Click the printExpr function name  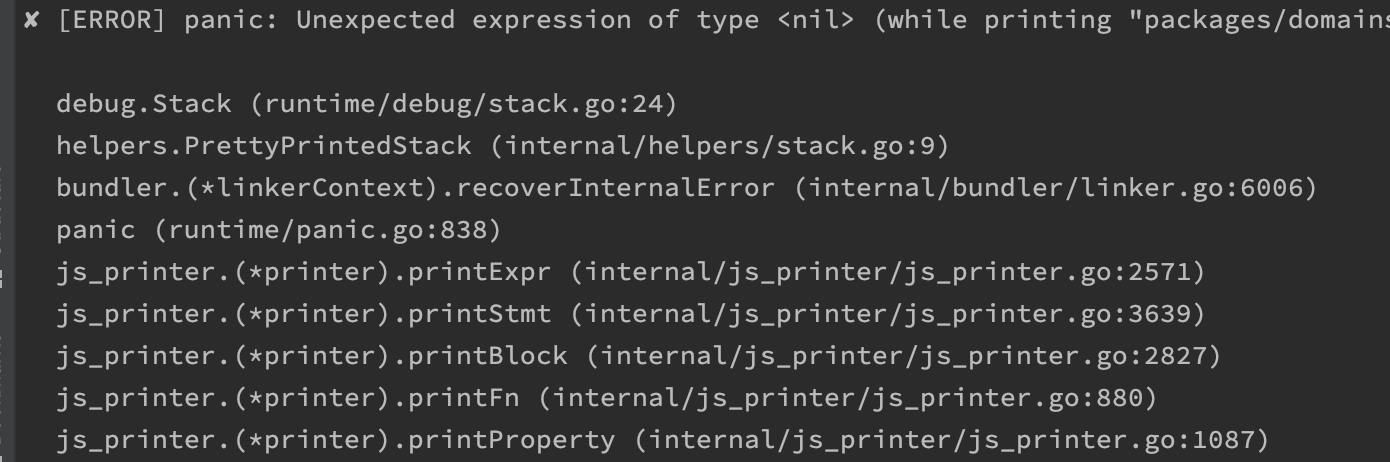(479, 272)
